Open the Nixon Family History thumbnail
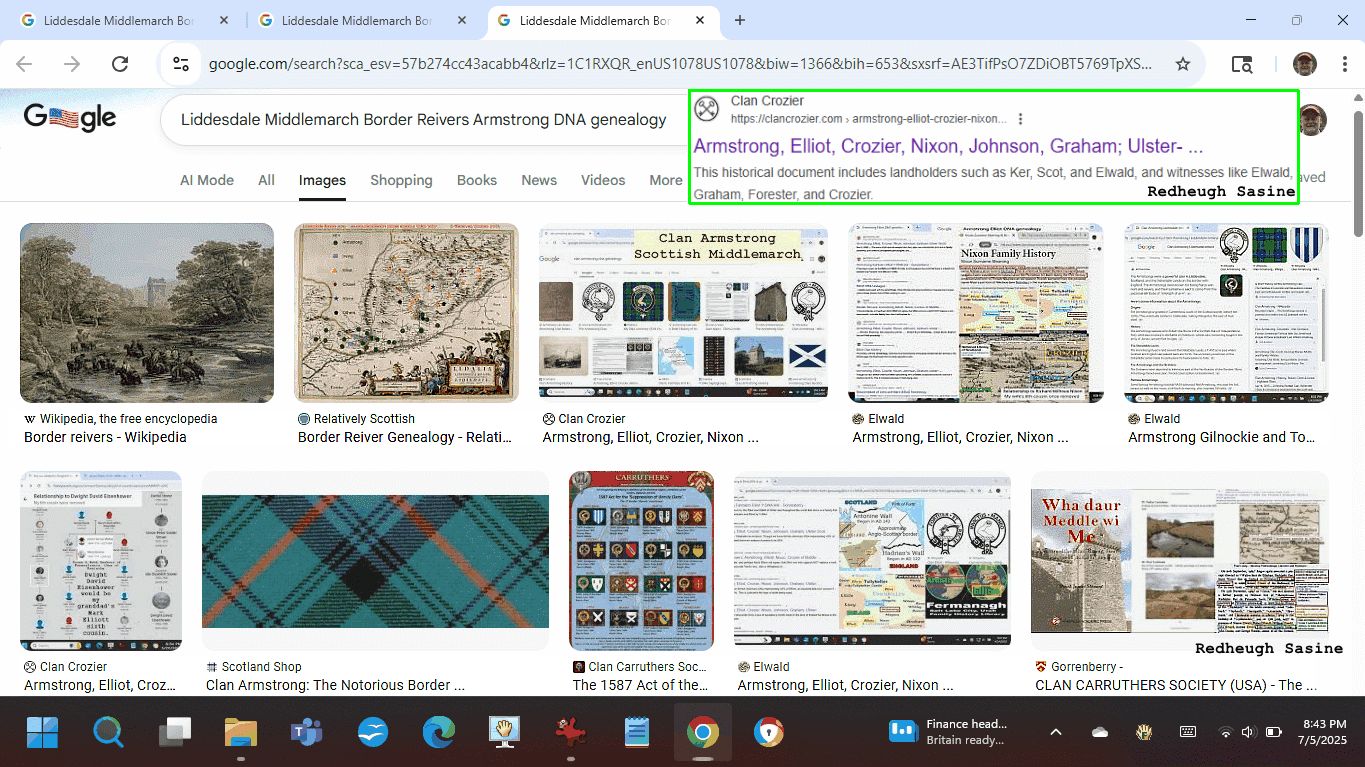The width and height of the screenshot is (1365, 767). (975, 313)
